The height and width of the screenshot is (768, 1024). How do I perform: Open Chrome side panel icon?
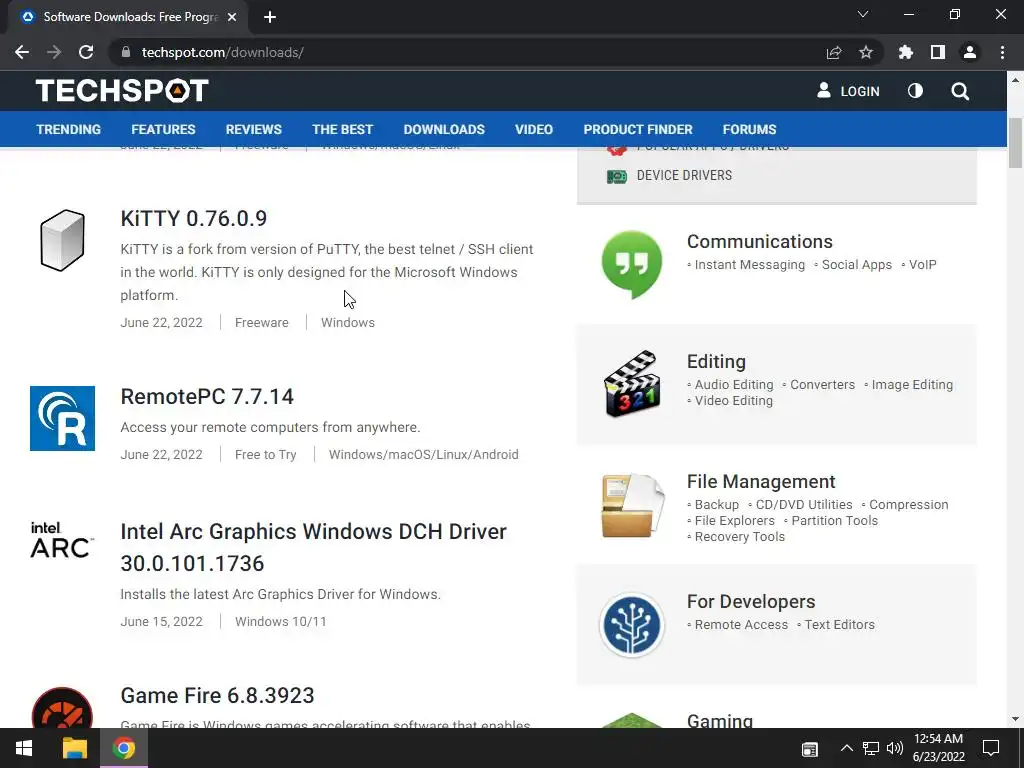(x=938, y=52)
